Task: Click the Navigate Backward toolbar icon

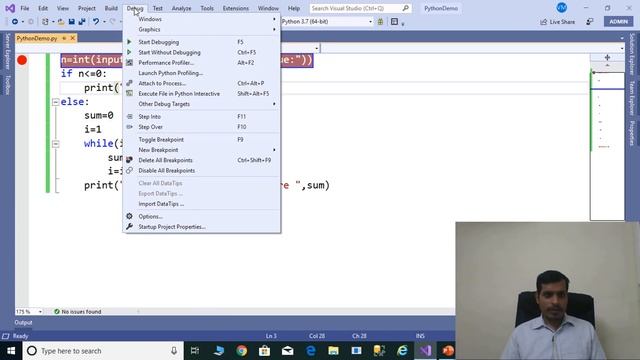Action: coord(15,22)
